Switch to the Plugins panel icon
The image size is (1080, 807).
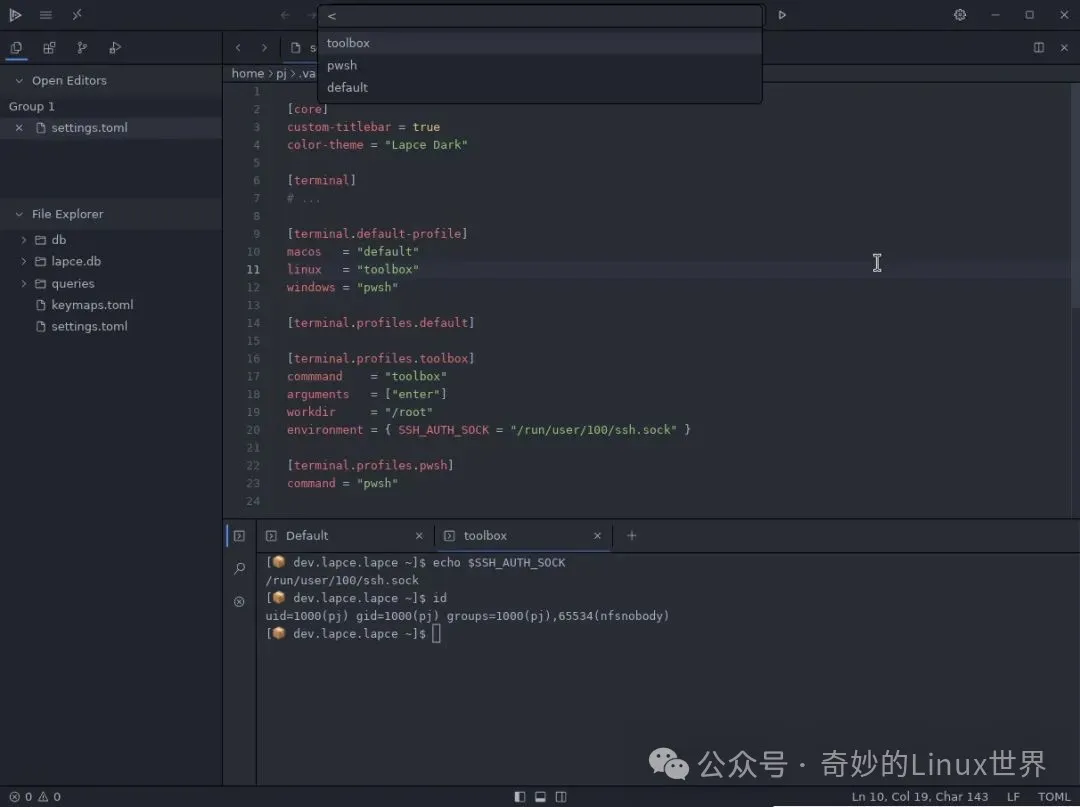49,48
